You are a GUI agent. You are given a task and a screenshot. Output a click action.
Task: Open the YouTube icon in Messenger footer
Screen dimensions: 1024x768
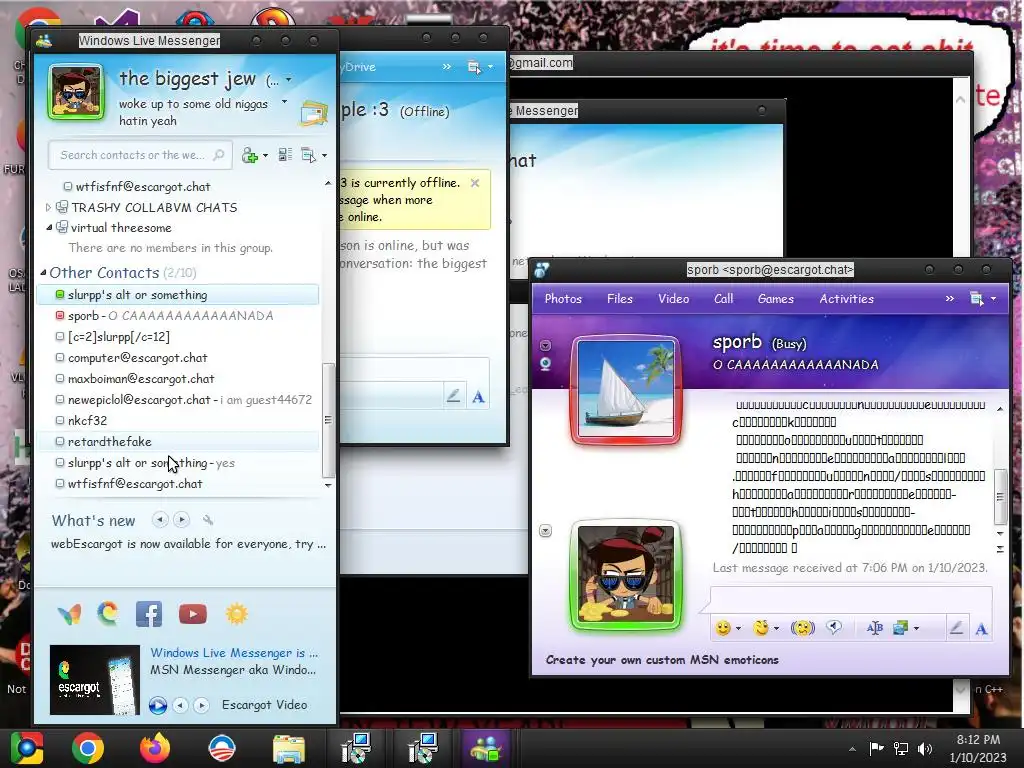[193, 614]
